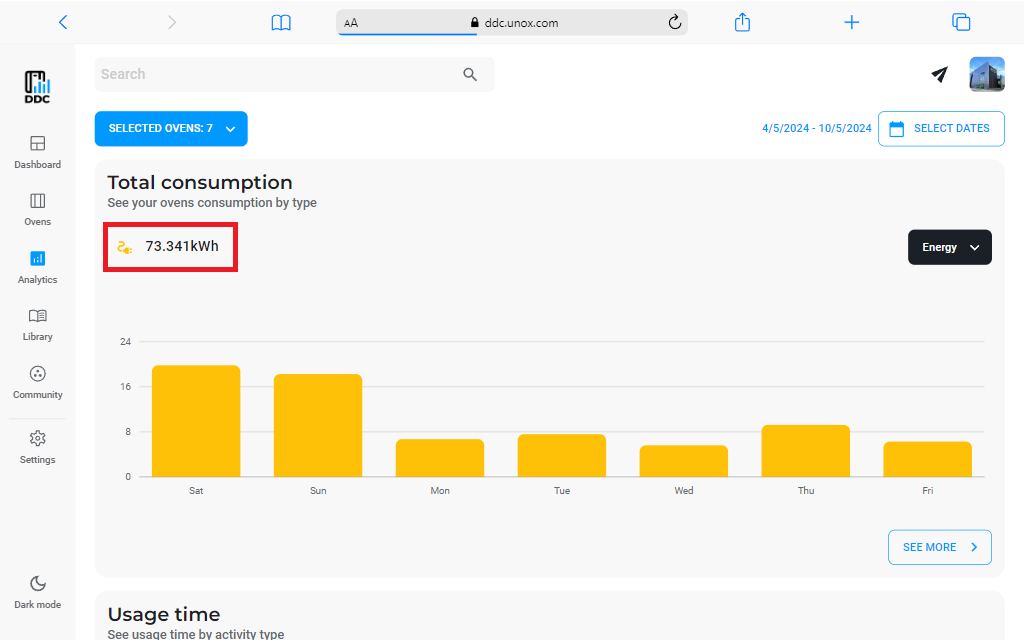
Task: Open the browser bookmarks book icon
Action: click(x=281, y=22)
